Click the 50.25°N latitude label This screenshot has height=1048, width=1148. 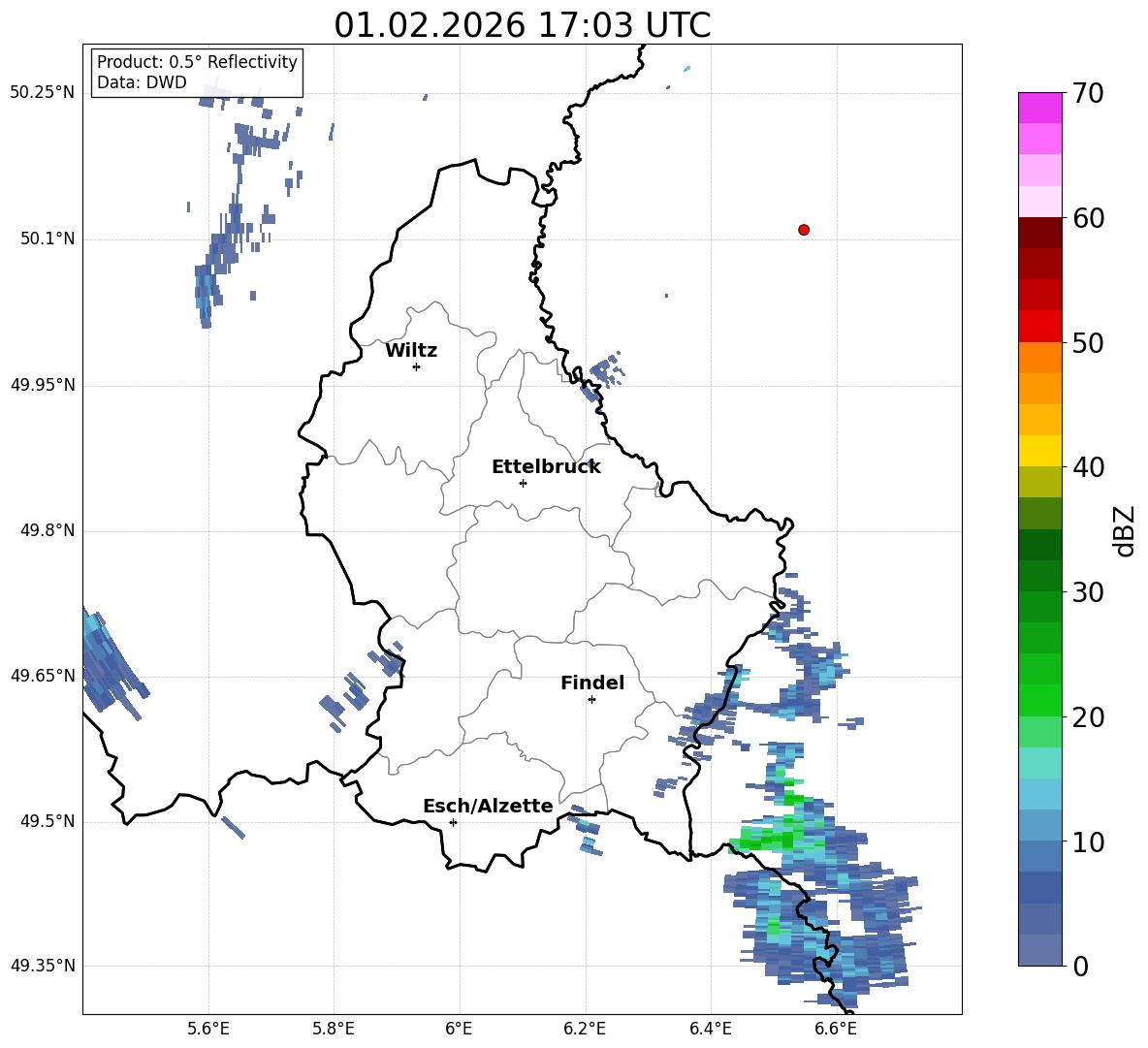[x=43, y=93]
